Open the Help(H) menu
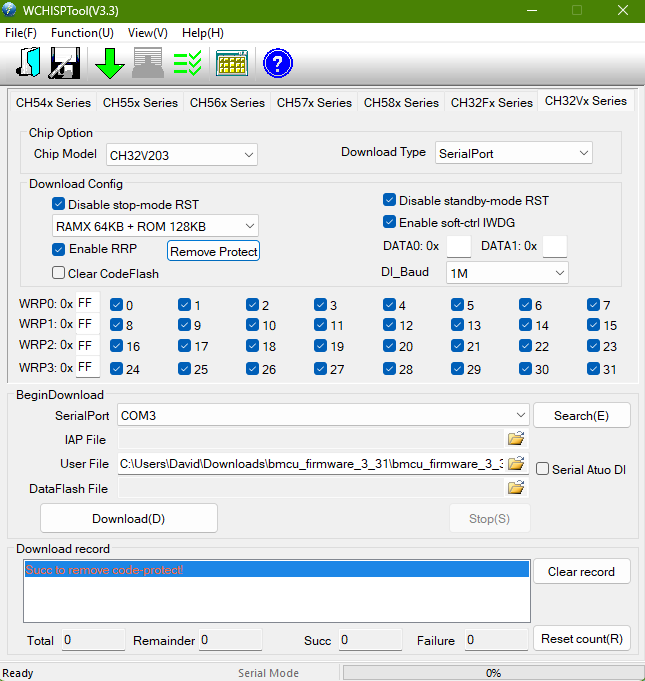645x681 pixels. click(x=202, y=33)
